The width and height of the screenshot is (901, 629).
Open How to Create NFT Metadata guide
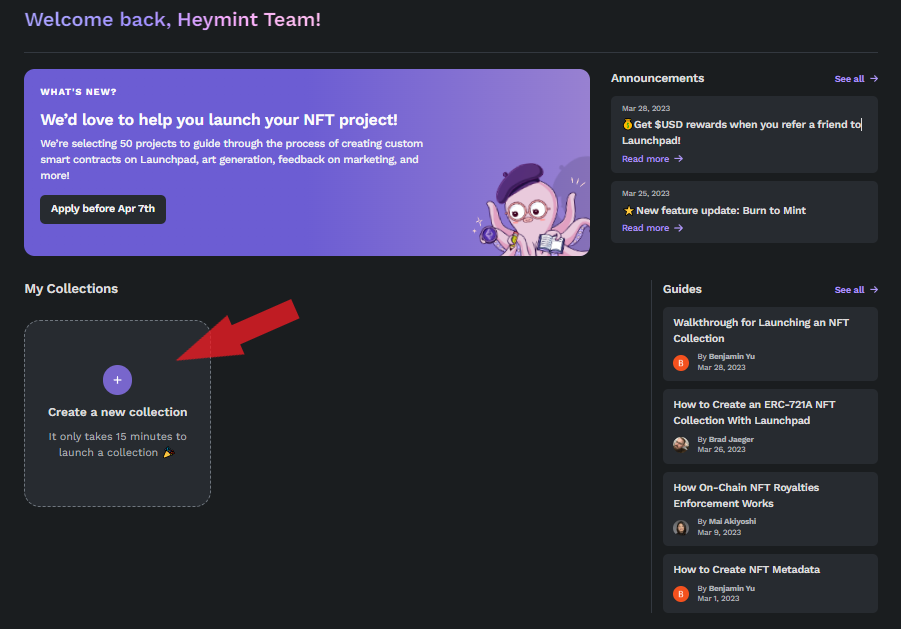(746, 569)
